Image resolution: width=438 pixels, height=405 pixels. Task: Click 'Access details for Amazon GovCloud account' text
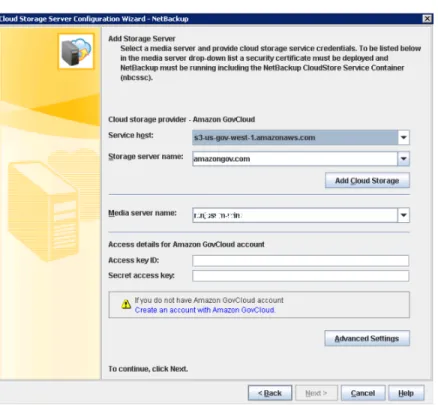tap(186, 244)
